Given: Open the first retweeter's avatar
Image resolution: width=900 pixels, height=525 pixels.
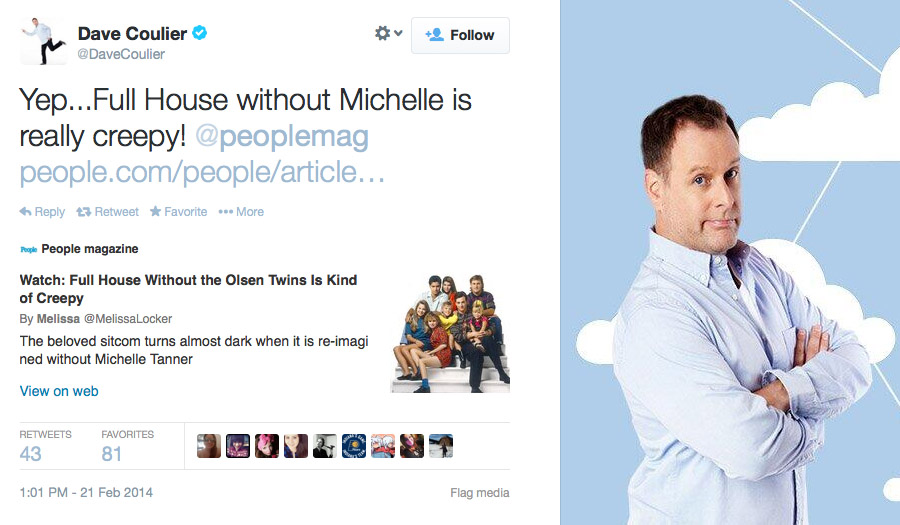Looking at the screenshot, I should coord(209,446).
